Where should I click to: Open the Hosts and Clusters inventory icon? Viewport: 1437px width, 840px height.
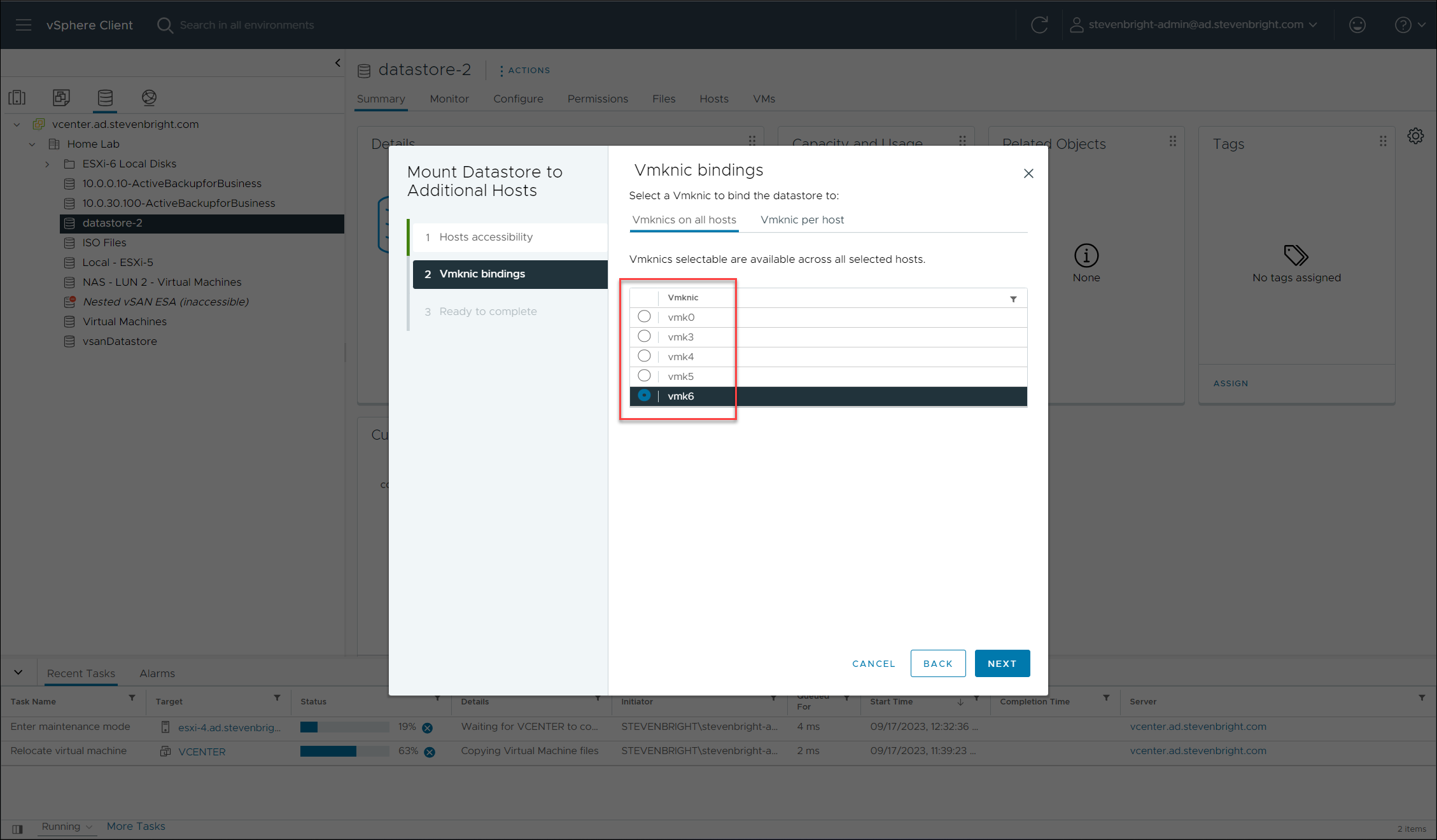(x=17, y=97)
